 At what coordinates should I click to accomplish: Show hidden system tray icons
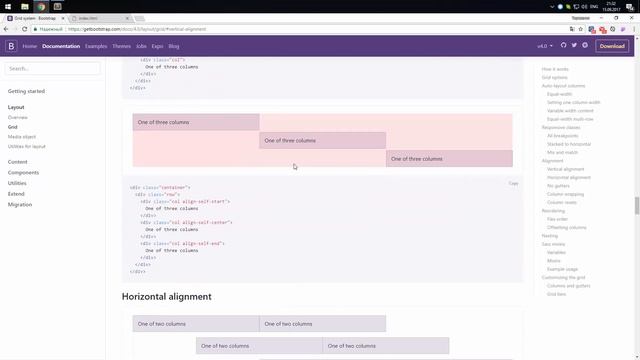point(552,7)
